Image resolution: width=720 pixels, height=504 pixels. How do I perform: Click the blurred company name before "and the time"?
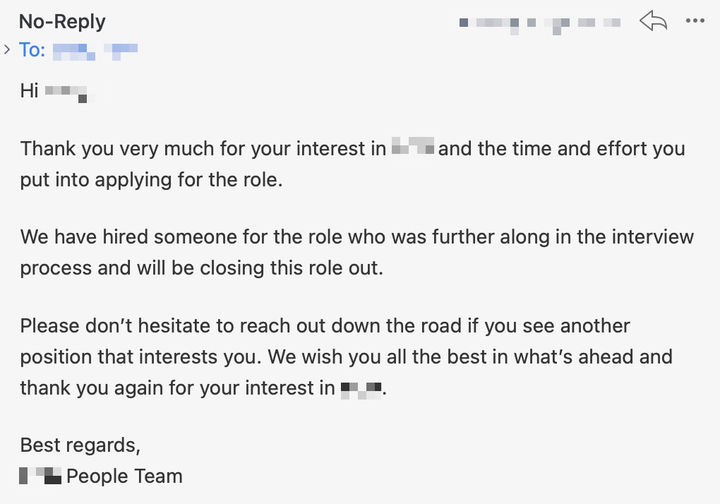pos(413,146)
